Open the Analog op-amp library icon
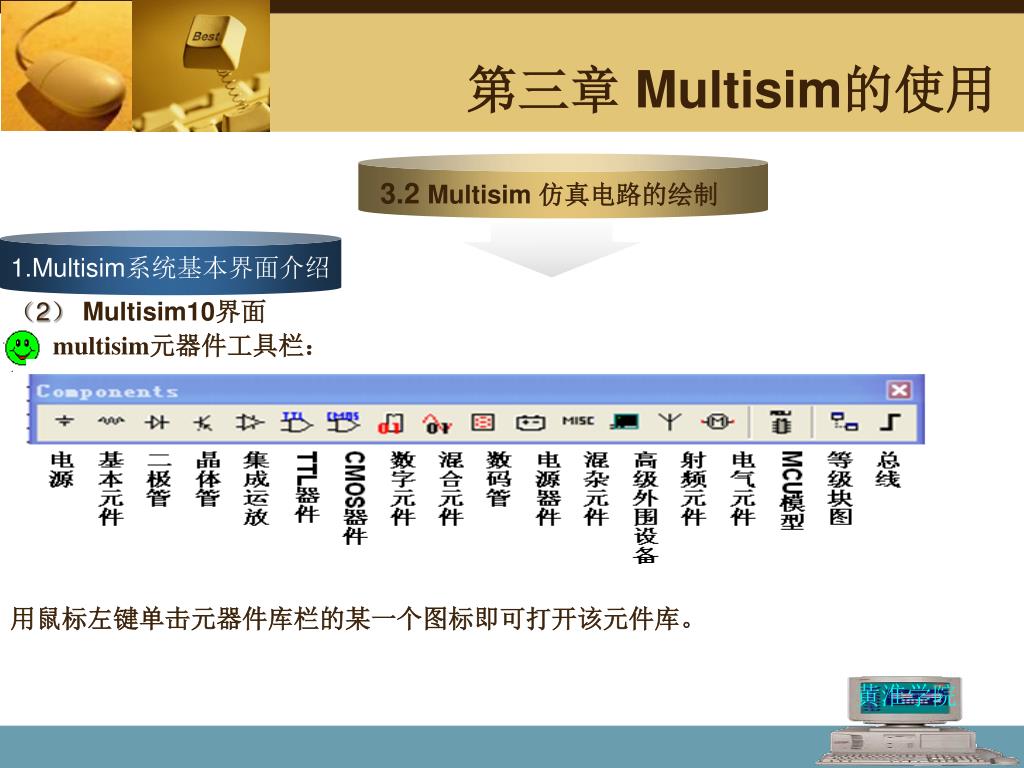The height and width of the screenshot is (768, 1024). pos(249,423)
